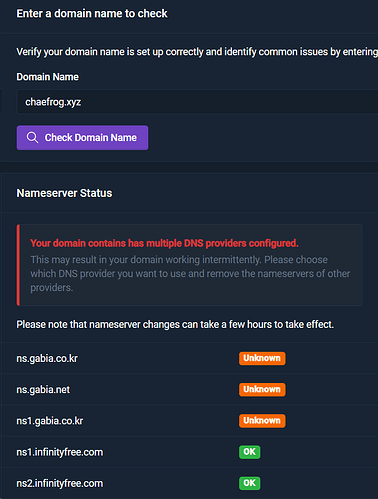This screenshot has height=499, width=378.
Task: Click the OK badge for ns1.infinityfree.com
Action: (x=249, y=452)
